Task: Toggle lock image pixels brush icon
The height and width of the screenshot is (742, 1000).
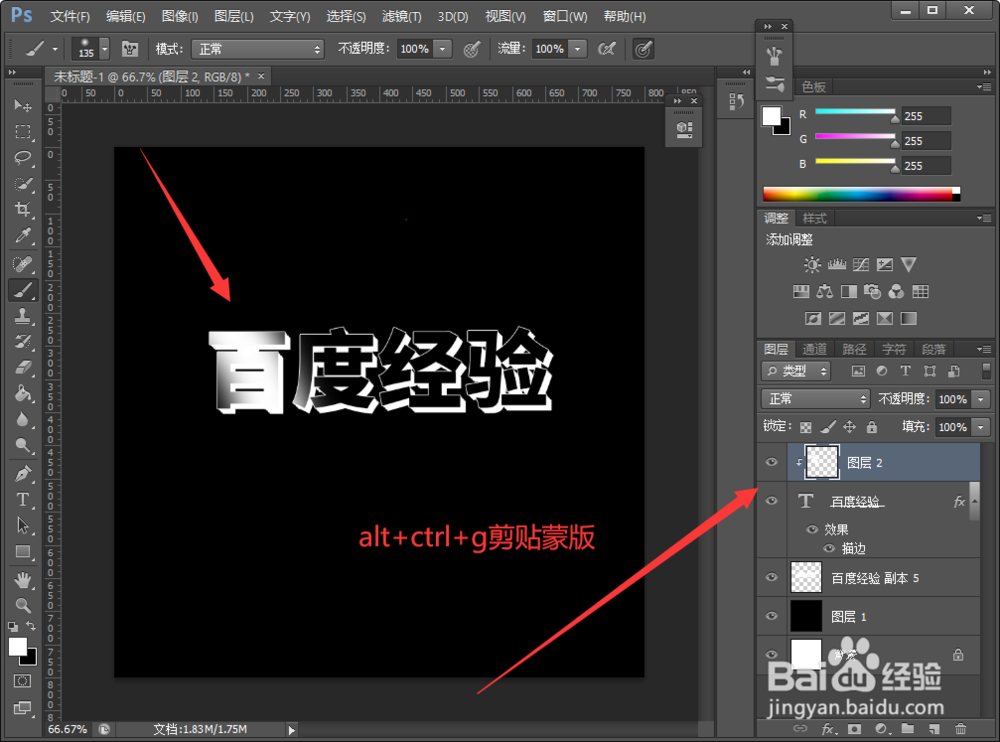Action: coord(828,427)
